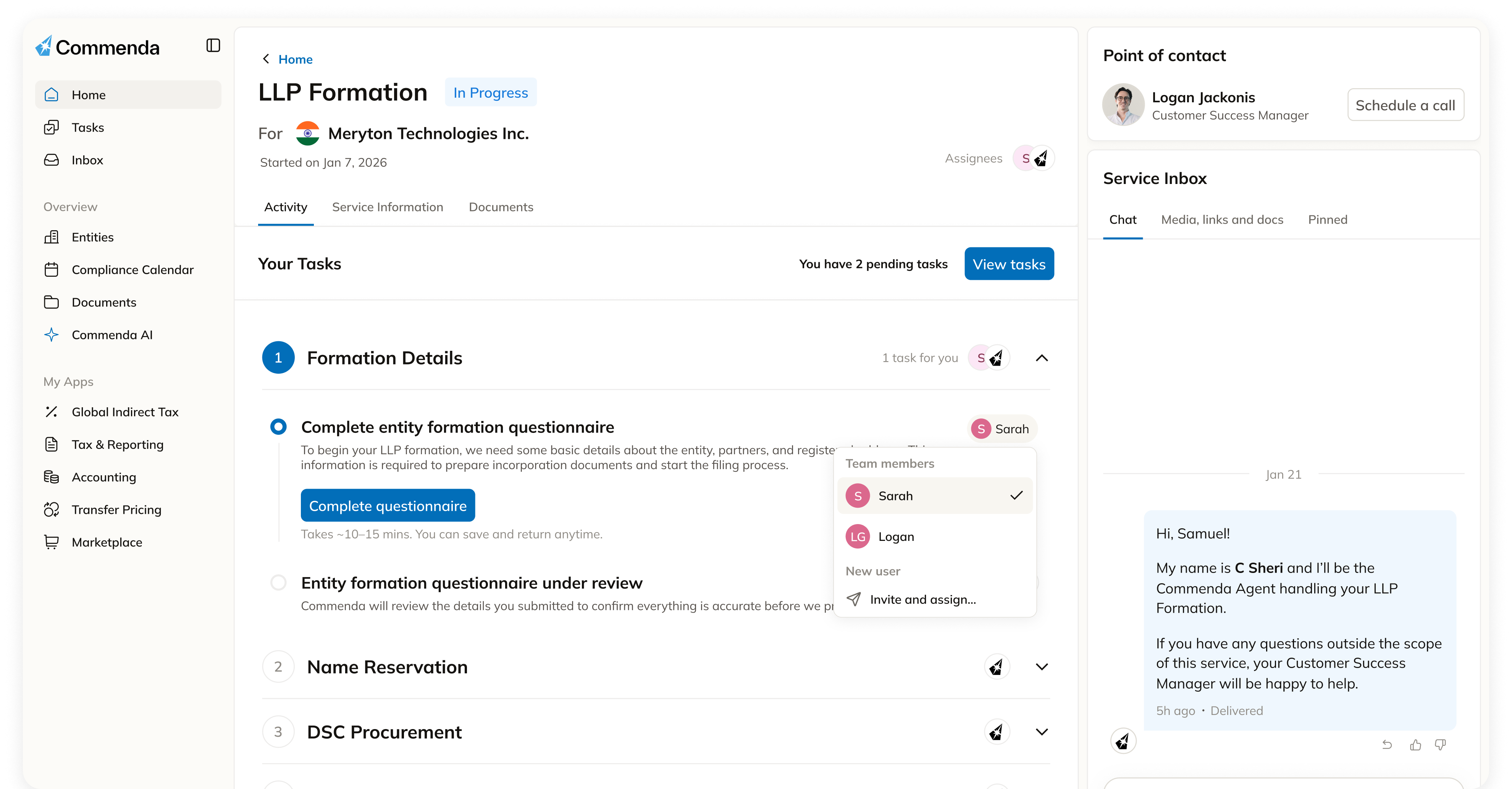Click the back arrow beside Home
Viewport: 1512px width, 789px height.
point(266,59)
